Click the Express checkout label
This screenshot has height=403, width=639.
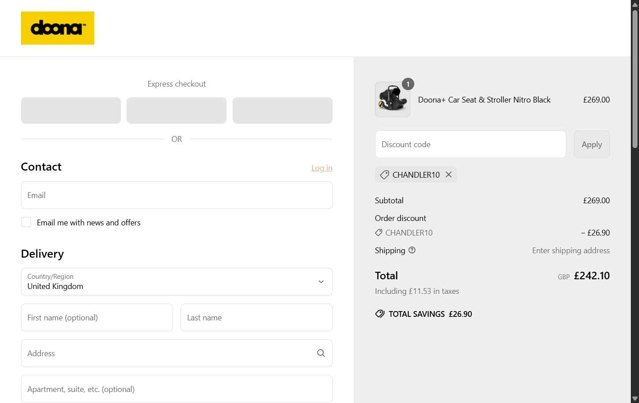point(176,84)
